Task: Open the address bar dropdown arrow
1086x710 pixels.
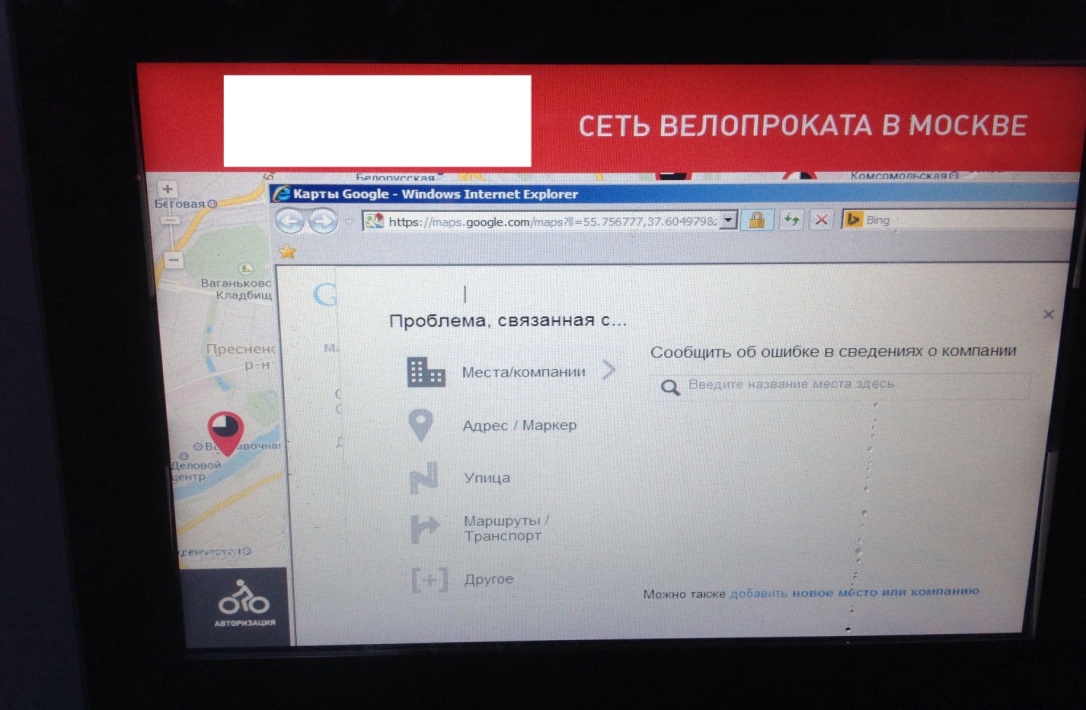Action: pyautogui.click(x=728, y=220)
